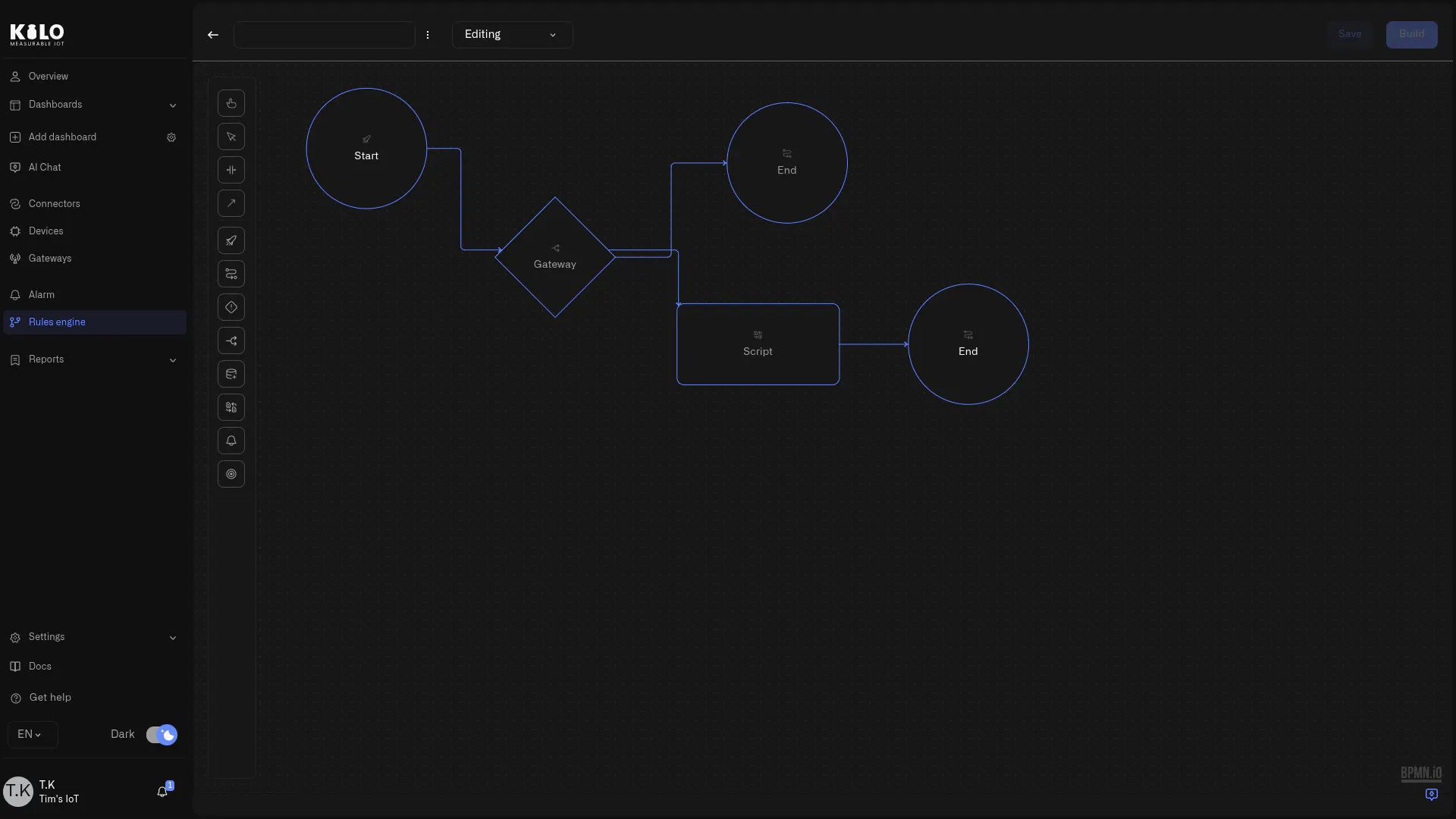Go back using the left arrow
This screenshot has width=1456, height=819.
coord(213,35)
